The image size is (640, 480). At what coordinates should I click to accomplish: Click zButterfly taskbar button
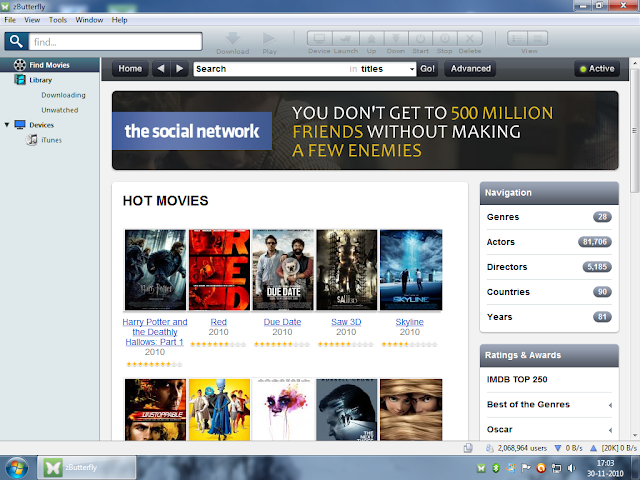(87, 467)
